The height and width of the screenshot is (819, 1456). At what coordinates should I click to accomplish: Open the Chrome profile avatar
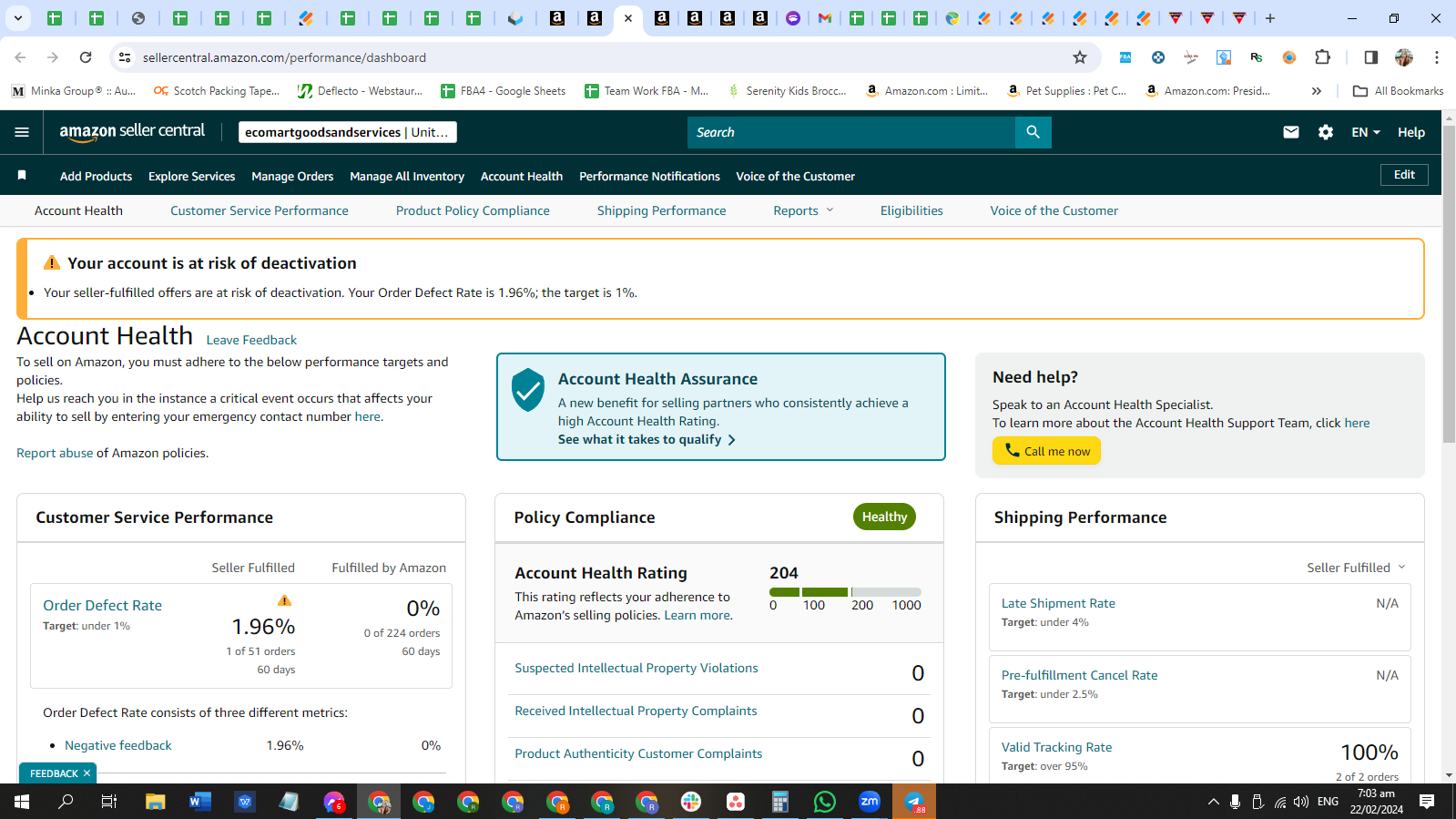(x=1404, y=57)
